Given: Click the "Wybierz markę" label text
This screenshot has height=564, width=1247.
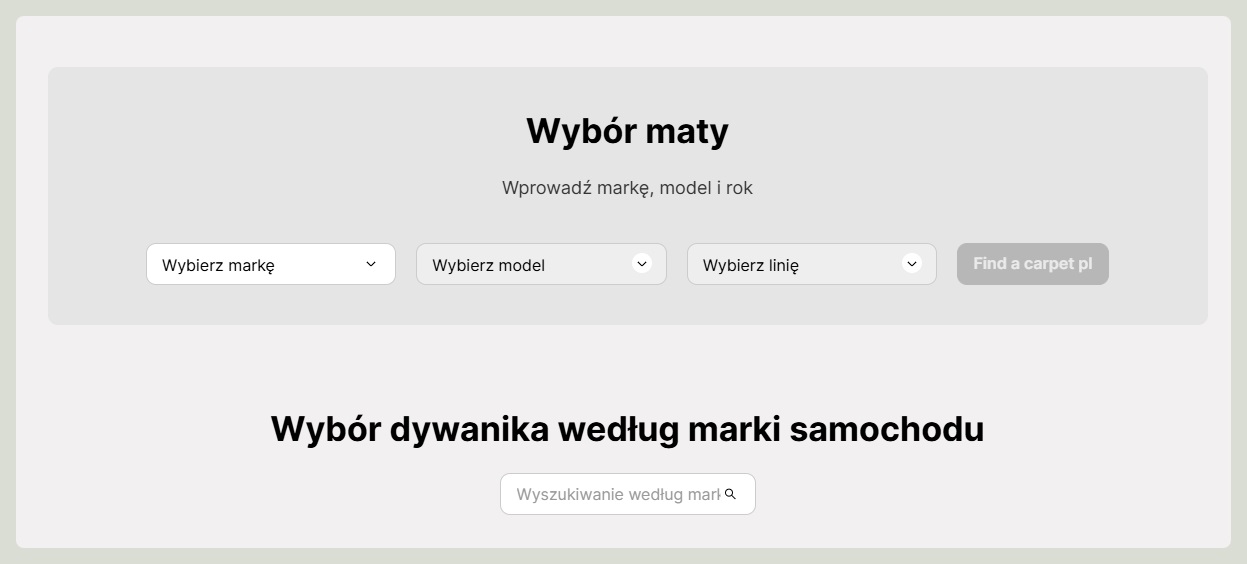Looking at the screenshot, I should point(218,265).
